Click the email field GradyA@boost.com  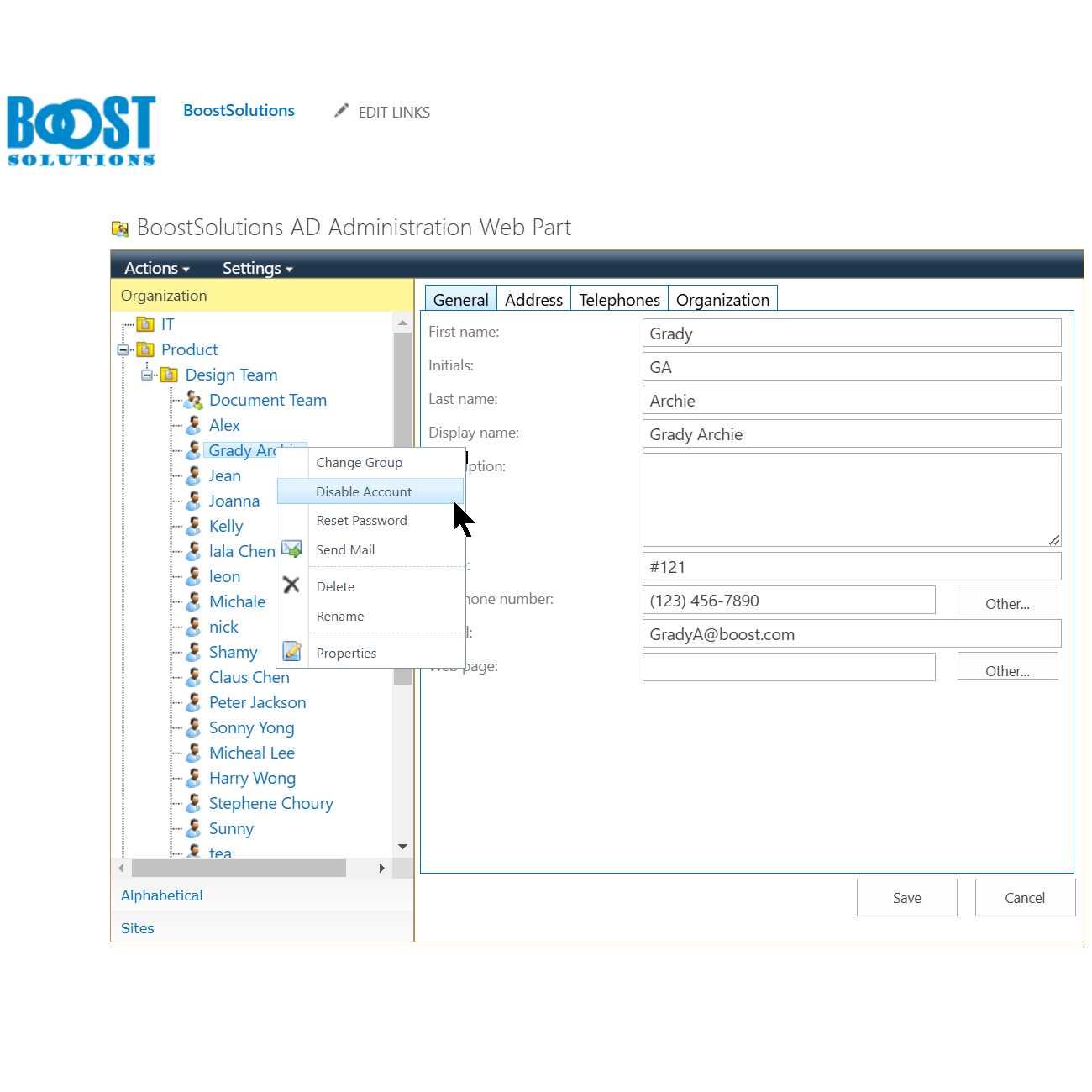click(852, 633)
